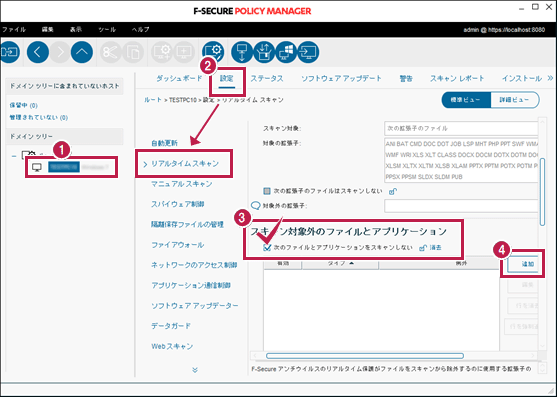This screenshot has width=557, height=397.
Task: Switch to the ソフトウェア アップデート tab
Action: point(341,78)
